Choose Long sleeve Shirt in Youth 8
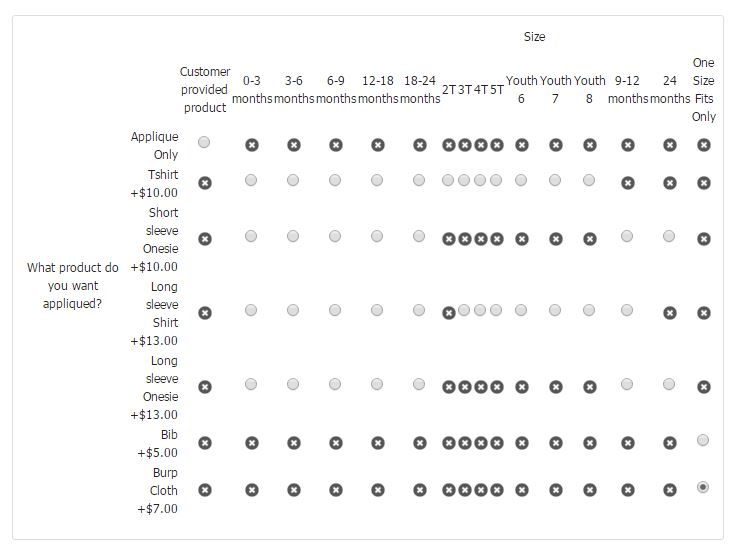Viewport: 733px width, 546px height. [589, 310]
